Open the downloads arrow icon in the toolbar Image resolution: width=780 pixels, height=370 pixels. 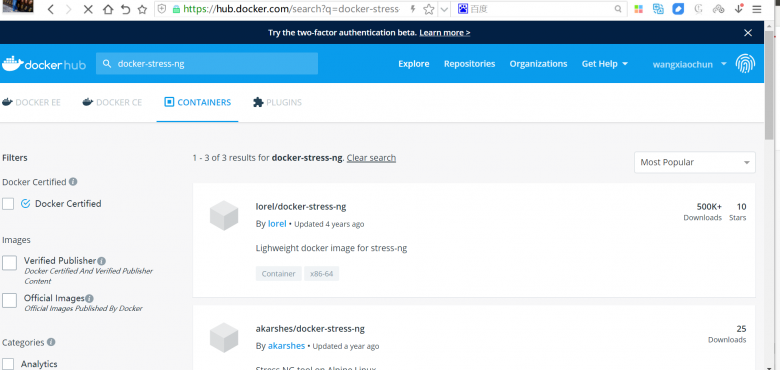739,8
